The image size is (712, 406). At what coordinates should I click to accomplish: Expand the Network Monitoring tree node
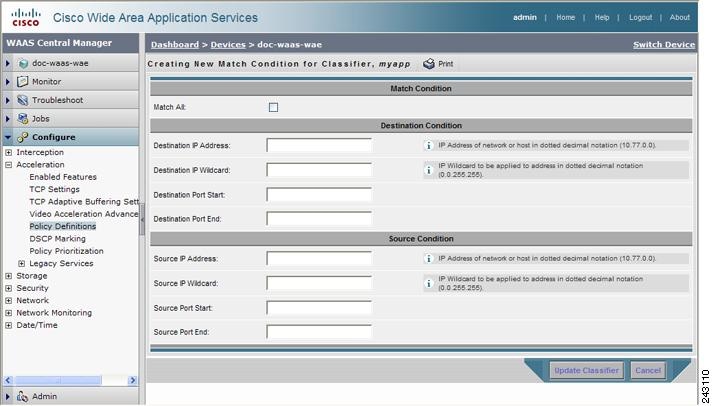click(x=9, y=313)
